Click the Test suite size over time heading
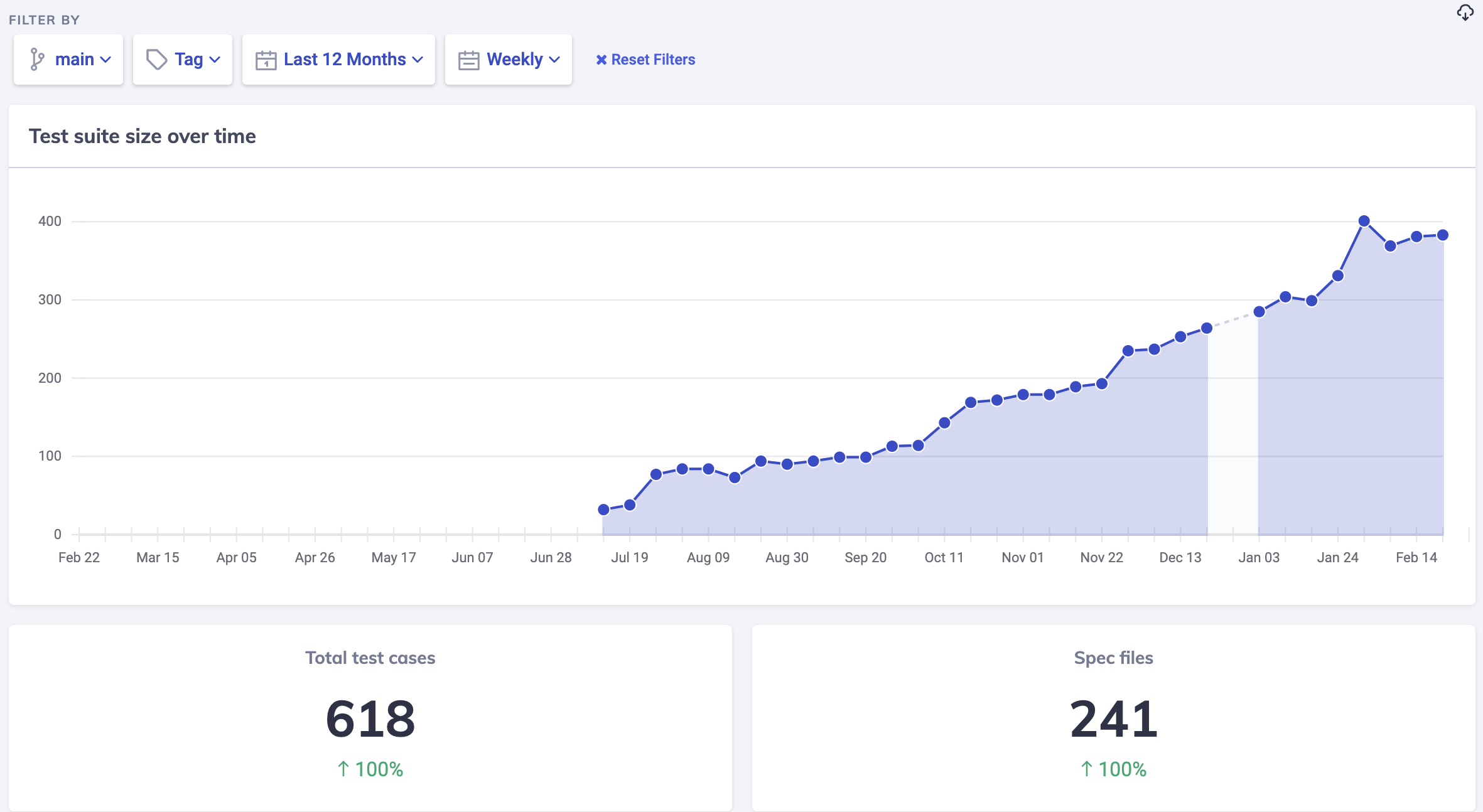The height and width of the screenshot is (812, 1483). click(143, 136)
